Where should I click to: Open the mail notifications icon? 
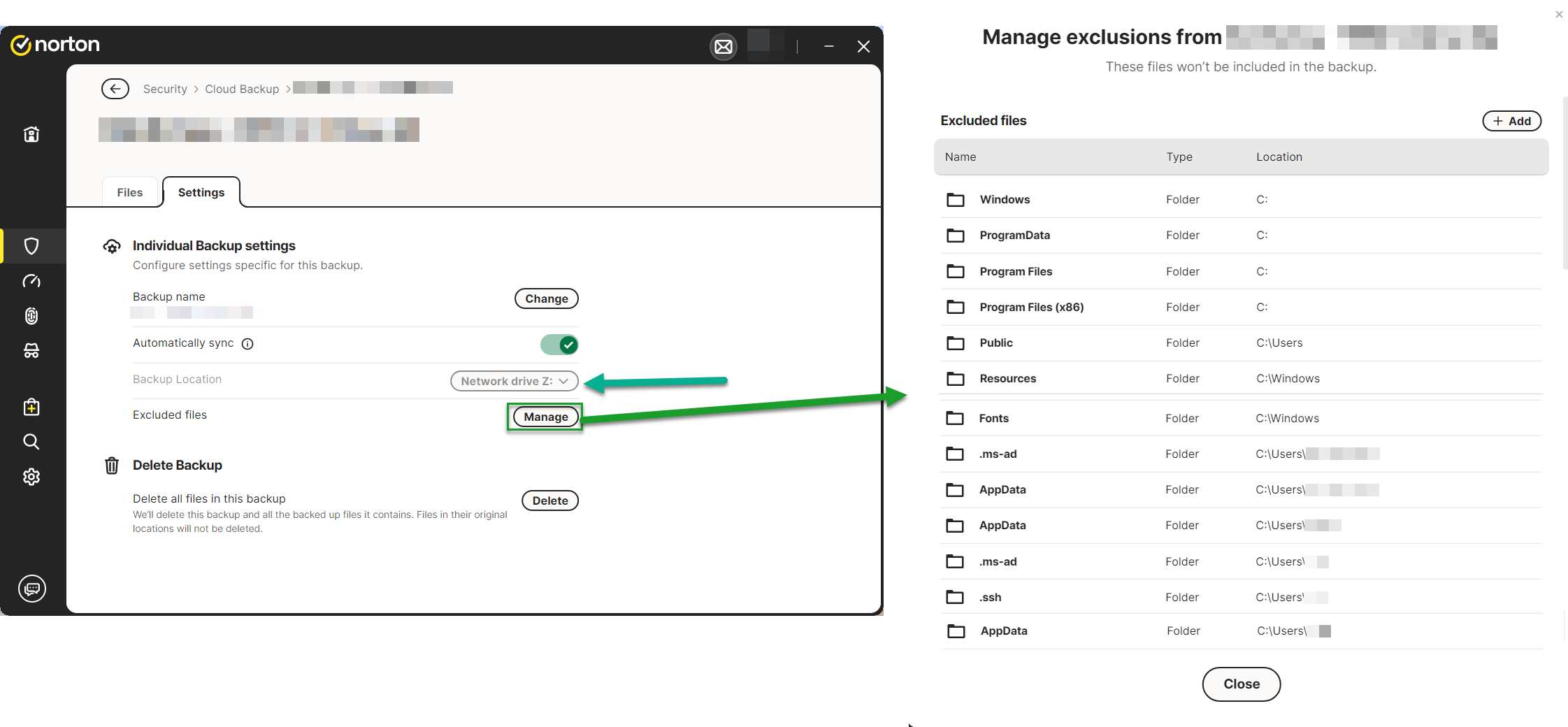[x=724, y=47]
